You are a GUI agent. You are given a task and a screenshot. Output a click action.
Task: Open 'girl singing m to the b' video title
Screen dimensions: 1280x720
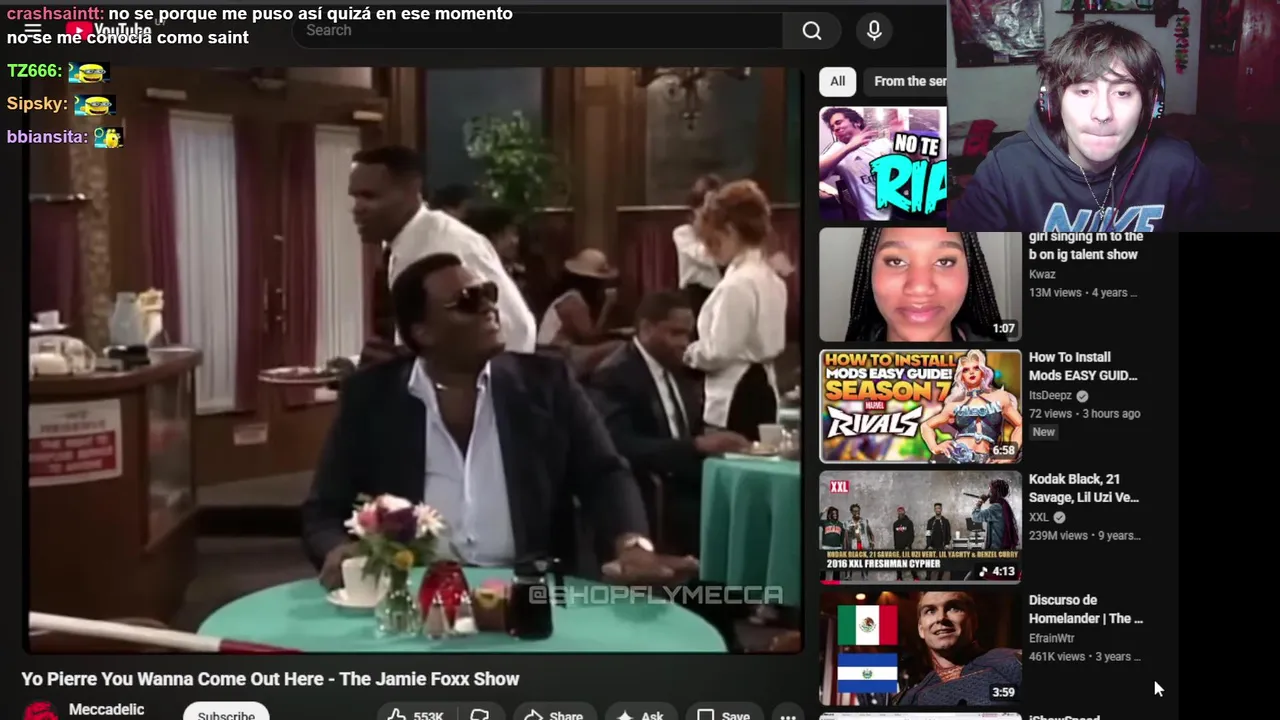[1086, 246]
